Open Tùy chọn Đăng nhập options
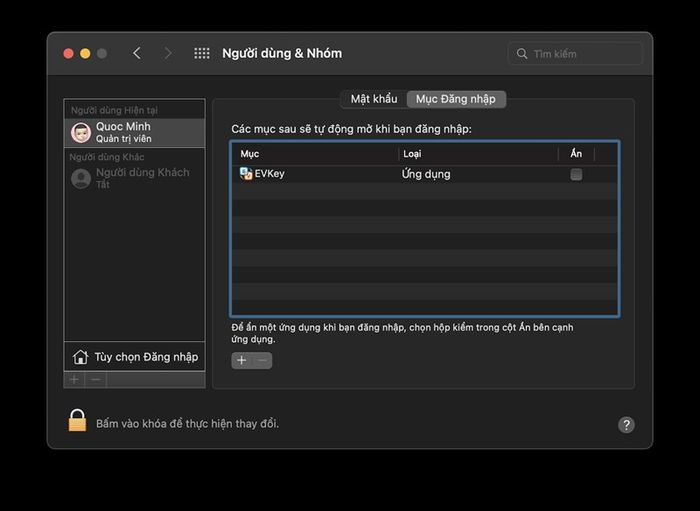 coord(135,357)
